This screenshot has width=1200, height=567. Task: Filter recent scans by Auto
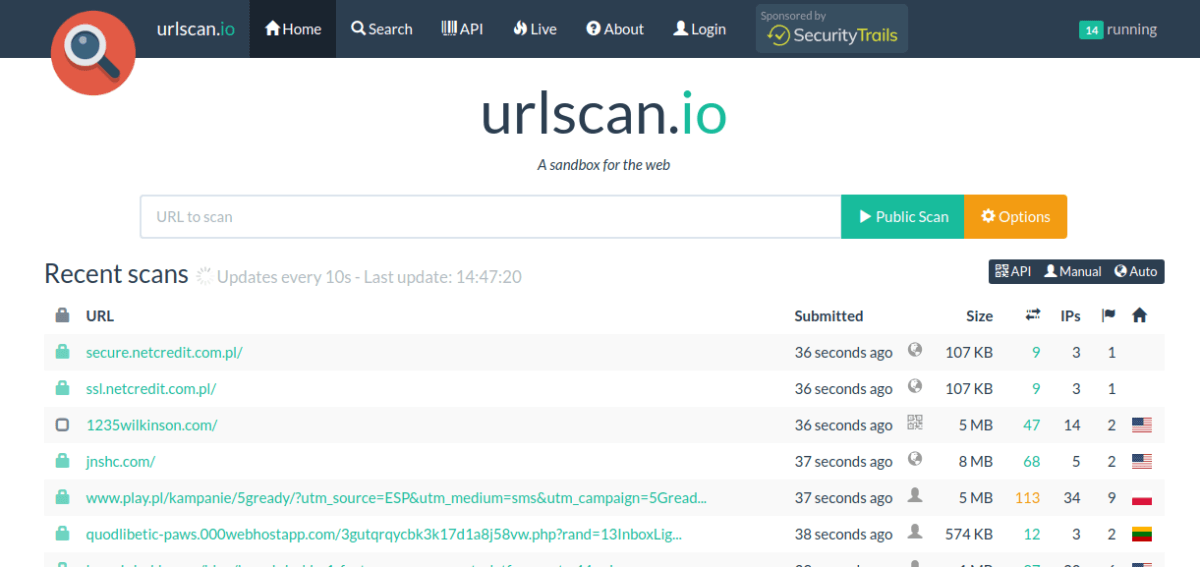tap(1136, 271)
